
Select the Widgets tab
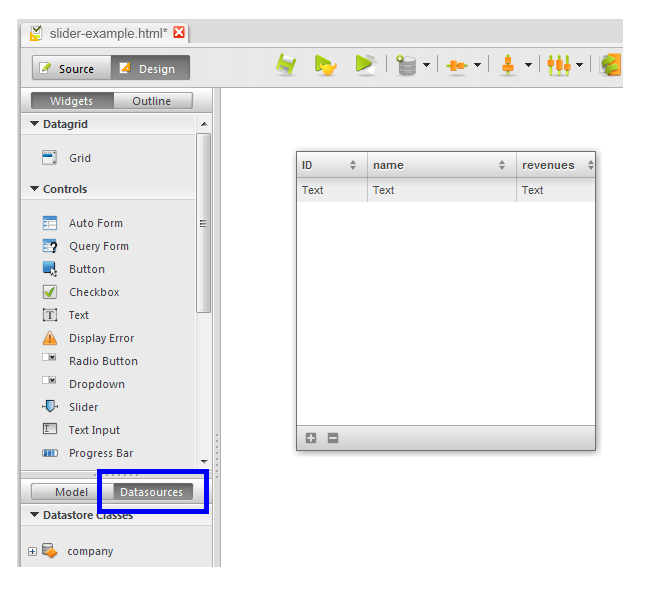72,101
